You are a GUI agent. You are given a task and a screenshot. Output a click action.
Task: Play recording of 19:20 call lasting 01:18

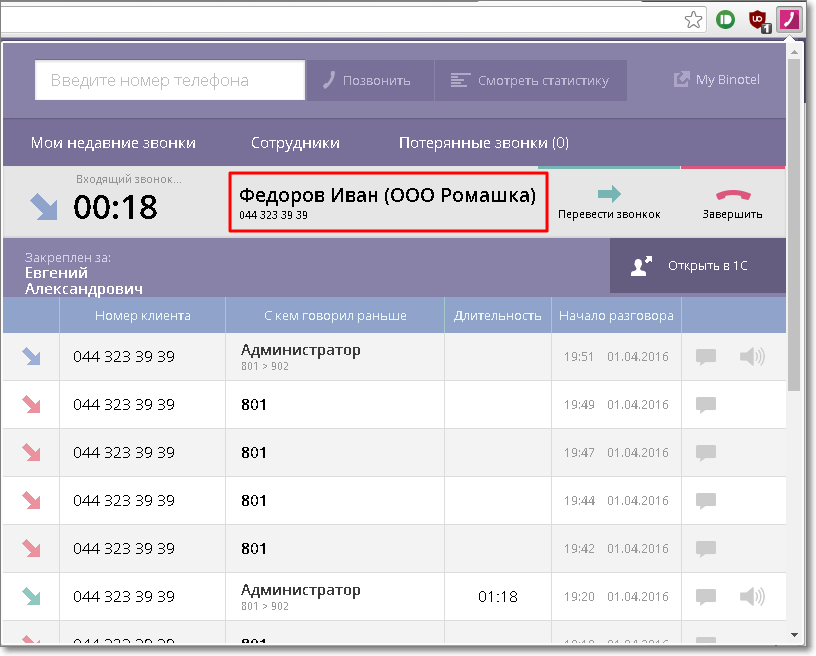pos(751,597)
